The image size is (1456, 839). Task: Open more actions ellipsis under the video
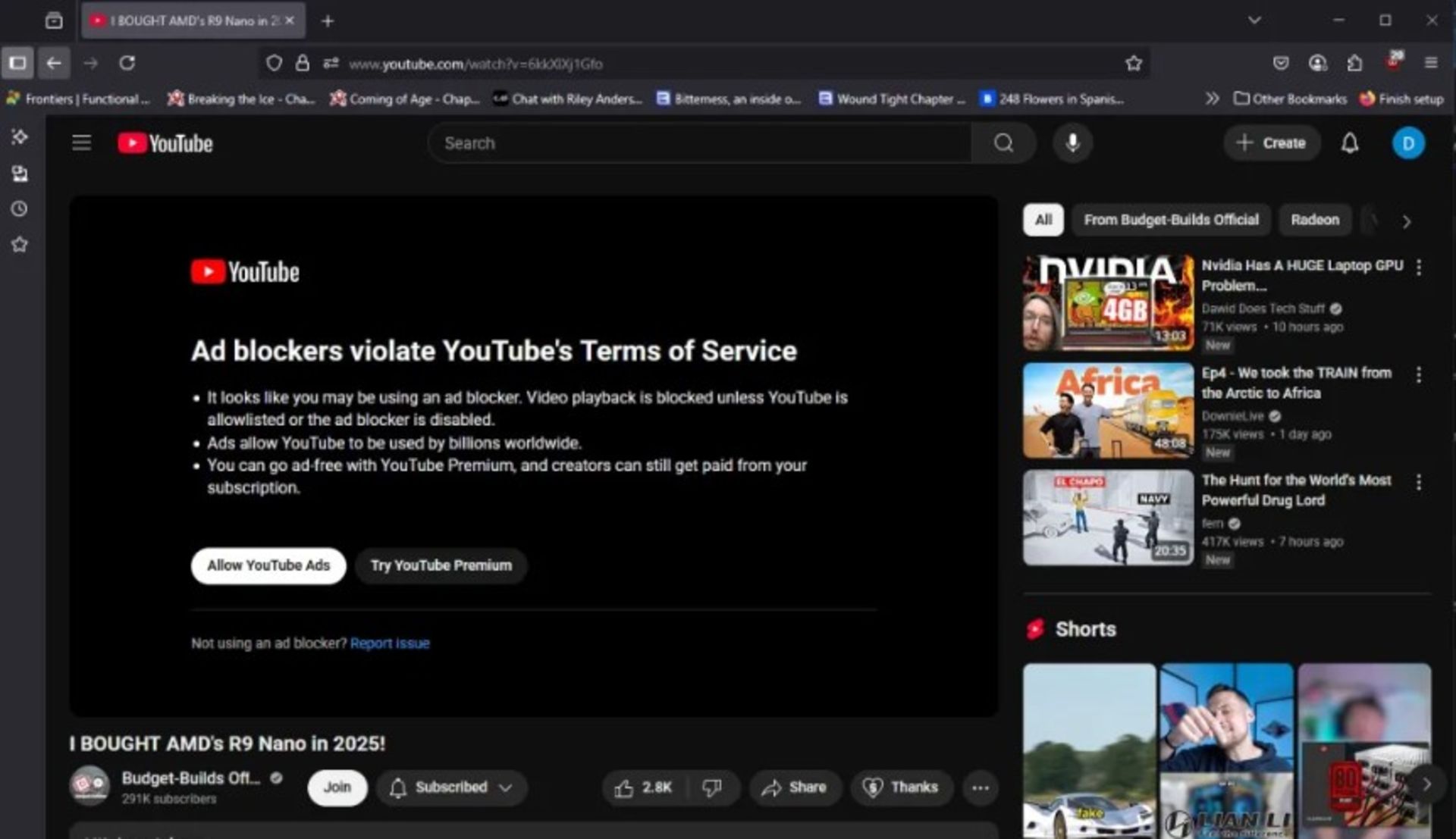[980, 787]
